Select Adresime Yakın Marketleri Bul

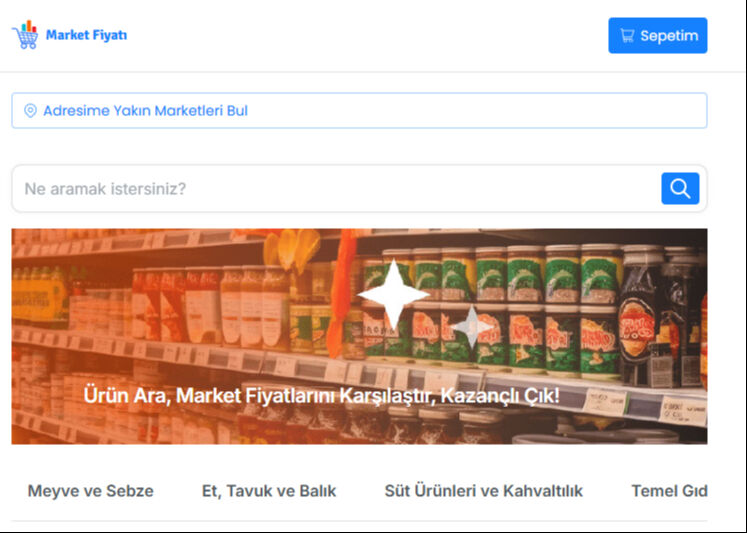(359, 111)
